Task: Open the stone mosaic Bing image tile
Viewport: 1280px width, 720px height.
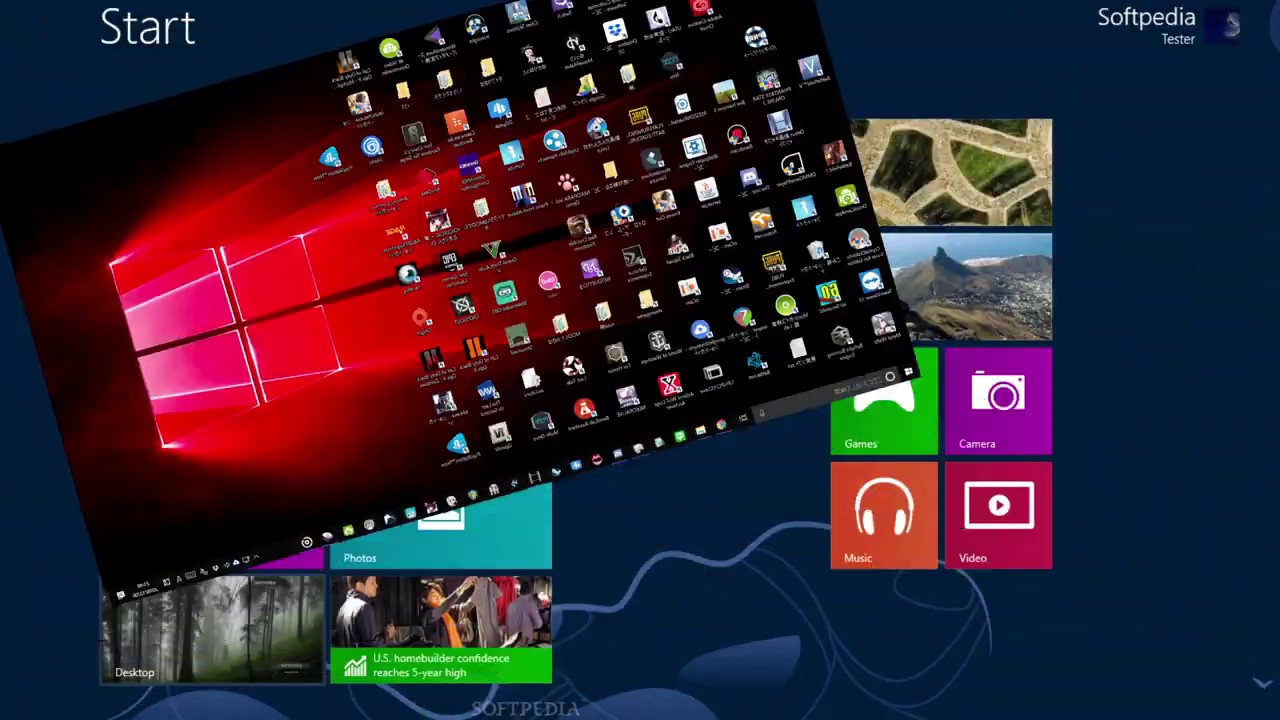Action: pos(951,172)
